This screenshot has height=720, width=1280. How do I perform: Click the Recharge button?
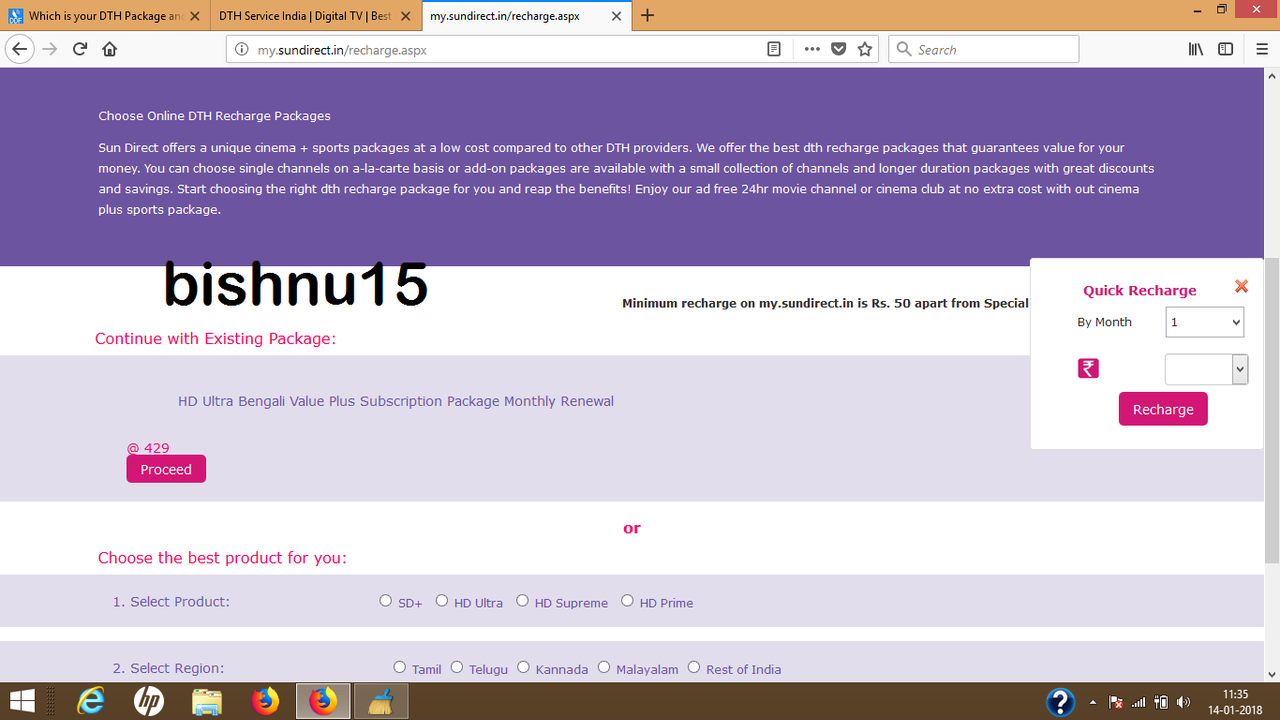coord(1163,409)
